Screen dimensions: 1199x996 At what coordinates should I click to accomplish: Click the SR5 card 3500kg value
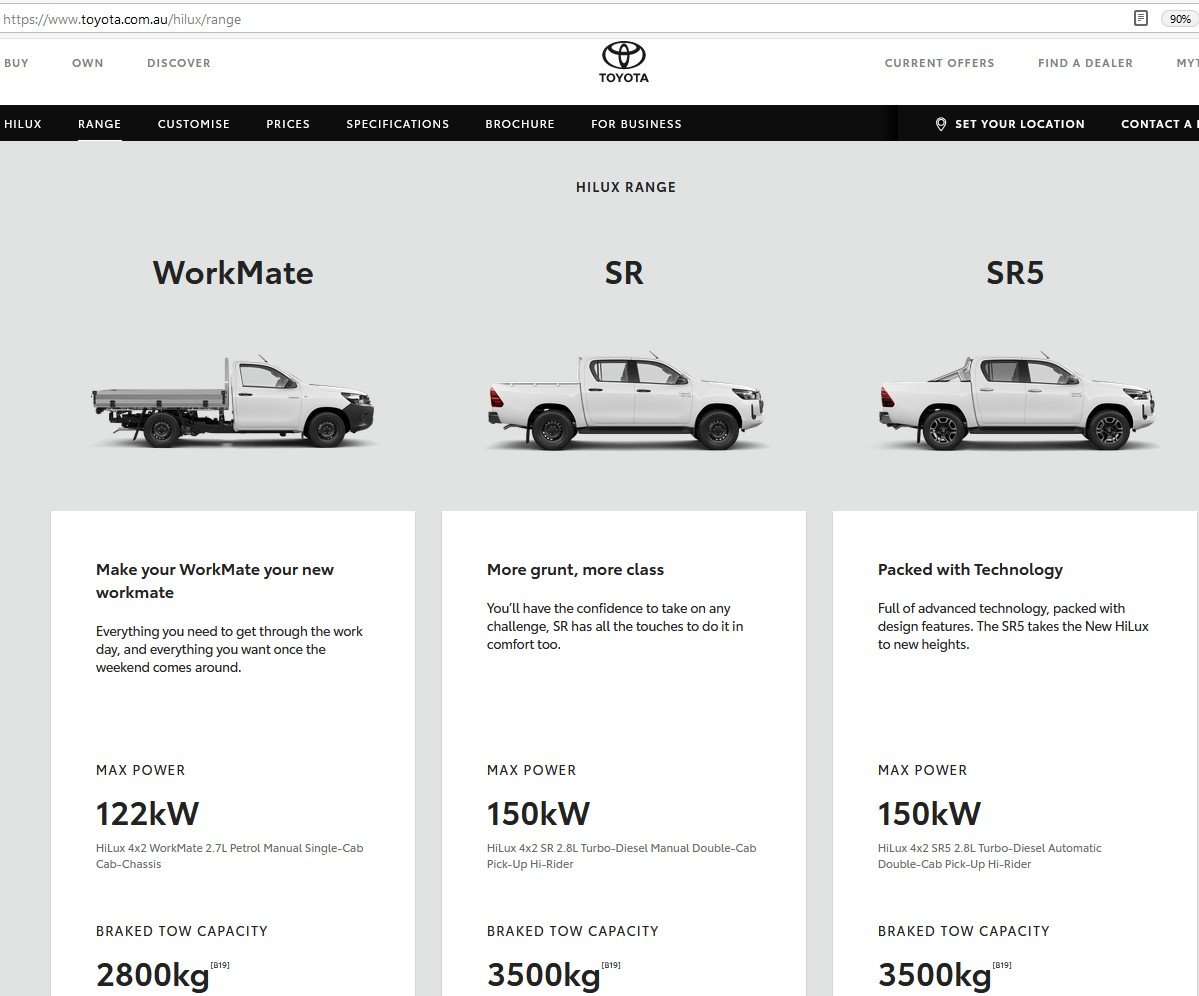[x=934, y=975]
